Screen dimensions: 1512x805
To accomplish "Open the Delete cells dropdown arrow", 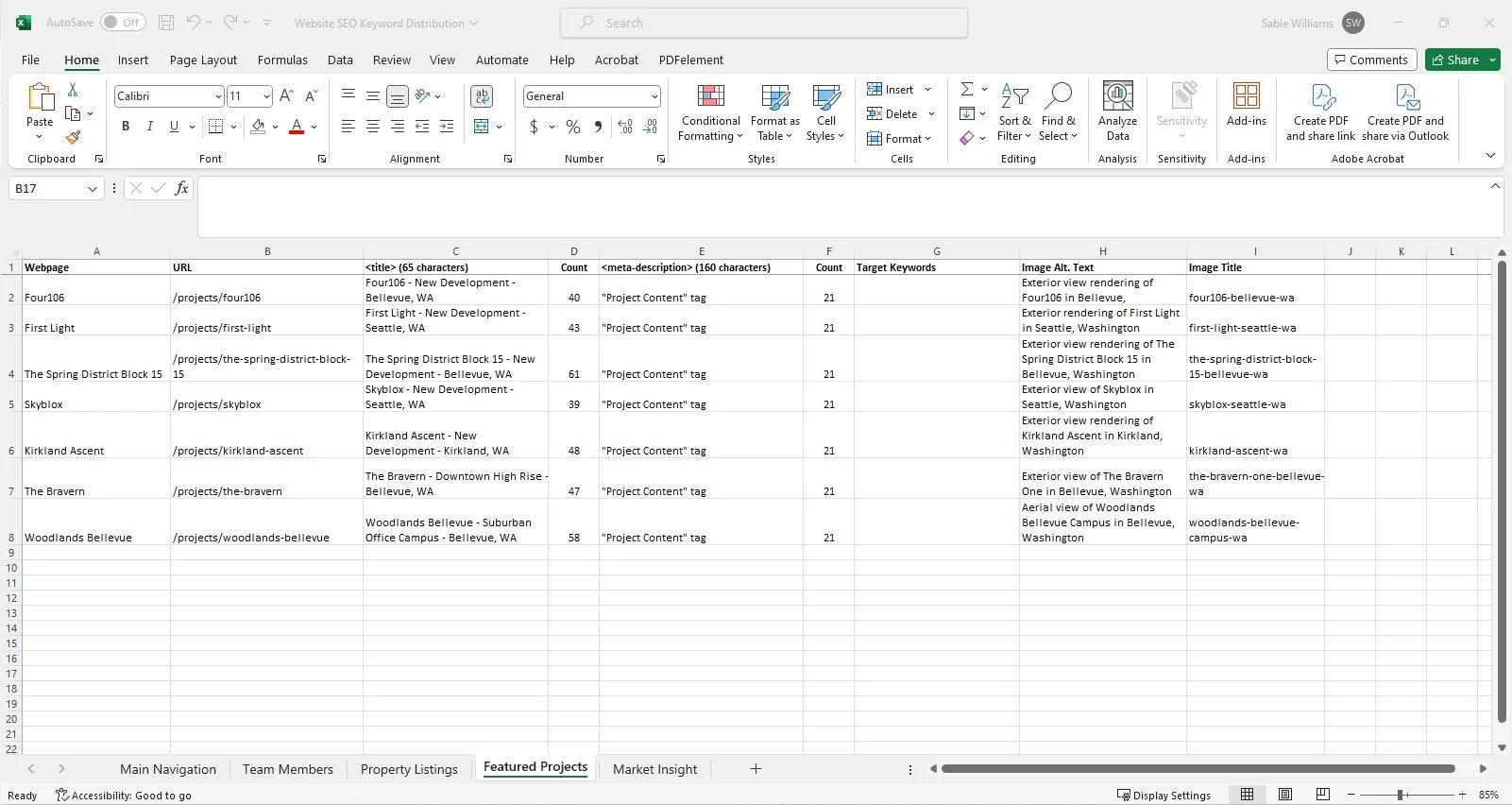I will [931, 114].
